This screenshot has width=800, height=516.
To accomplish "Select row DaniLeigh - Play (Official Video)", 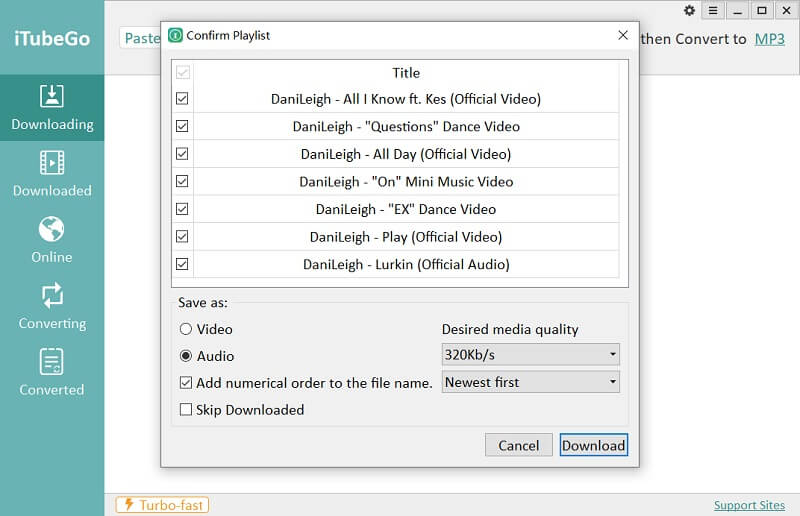I will point(406,236).
